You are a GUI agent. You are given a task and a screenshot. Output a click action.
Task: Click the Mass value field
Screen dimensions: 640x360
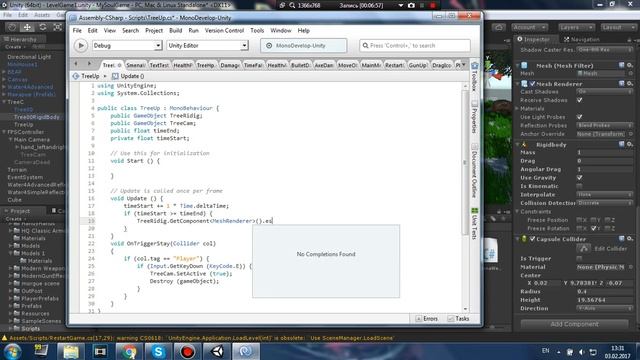coord(605,152)
